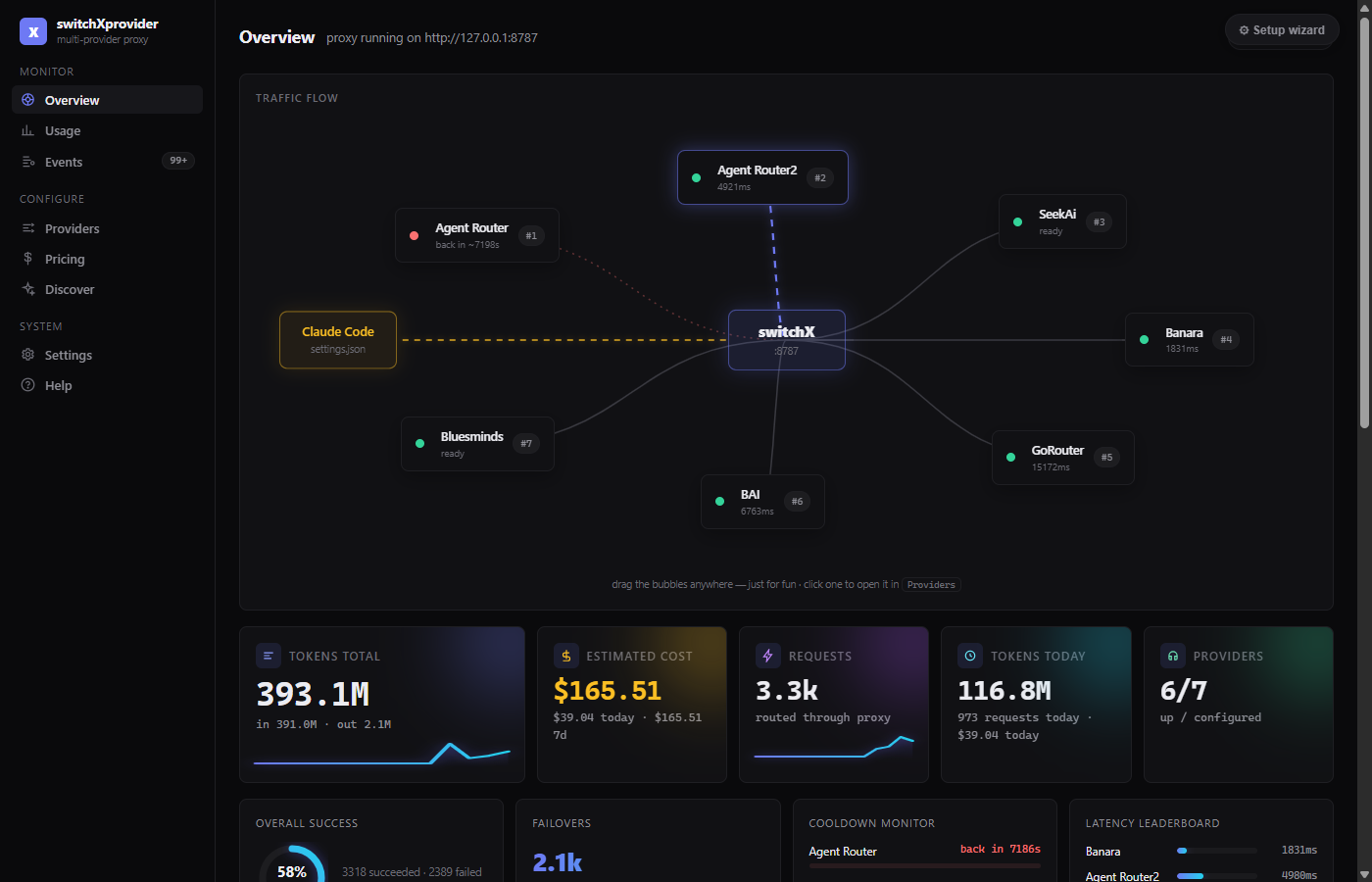Click the Discover sparkle icon

click(28, 289)
